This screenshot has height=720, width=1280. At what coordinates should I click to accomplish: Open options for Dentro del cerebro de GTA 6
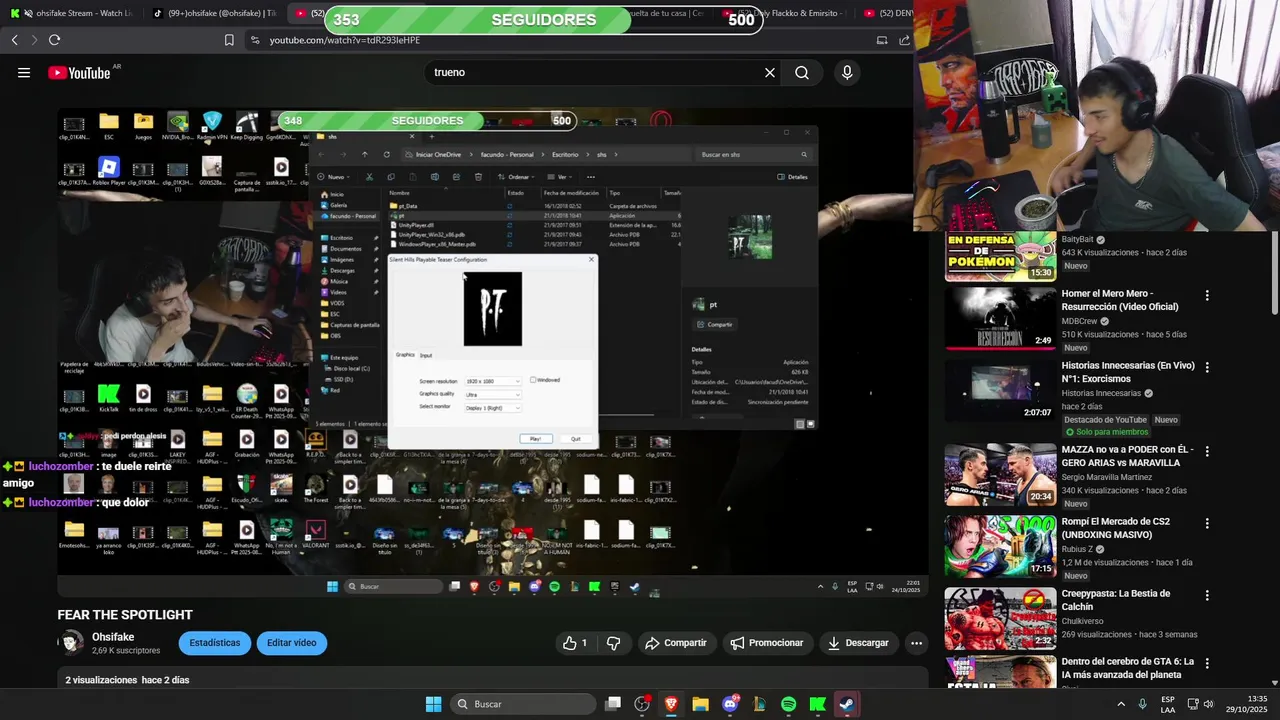click(1207, 663)
